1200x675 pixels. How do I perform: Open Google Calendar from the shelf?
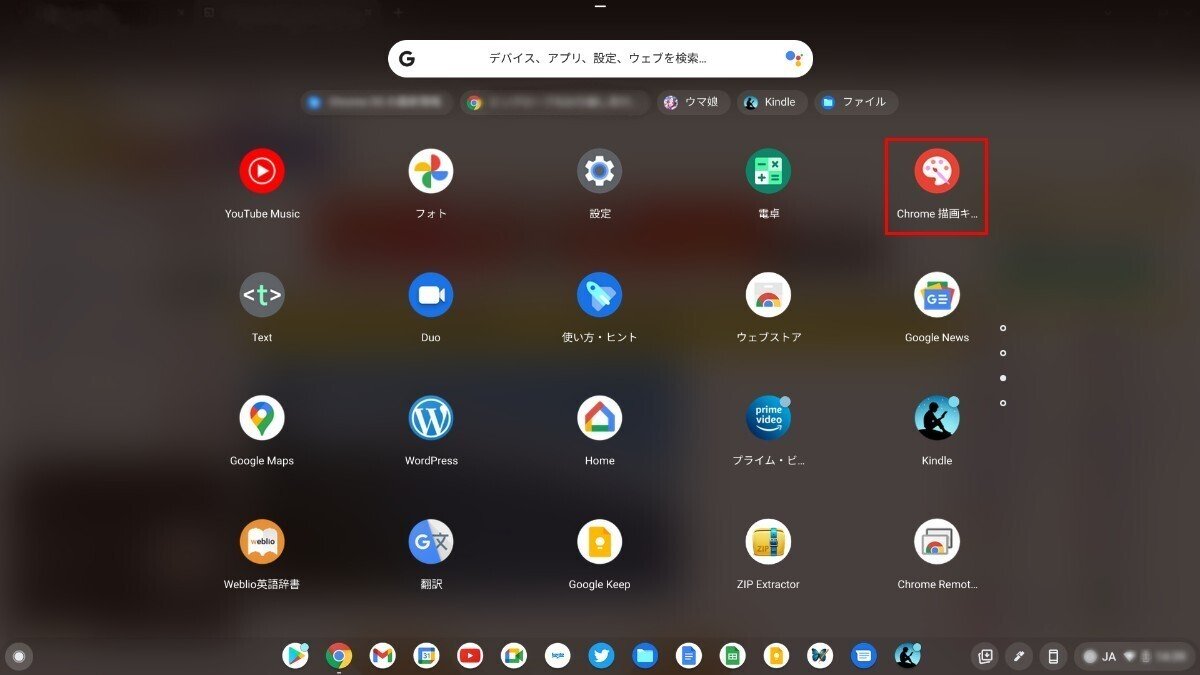[426, 656]
